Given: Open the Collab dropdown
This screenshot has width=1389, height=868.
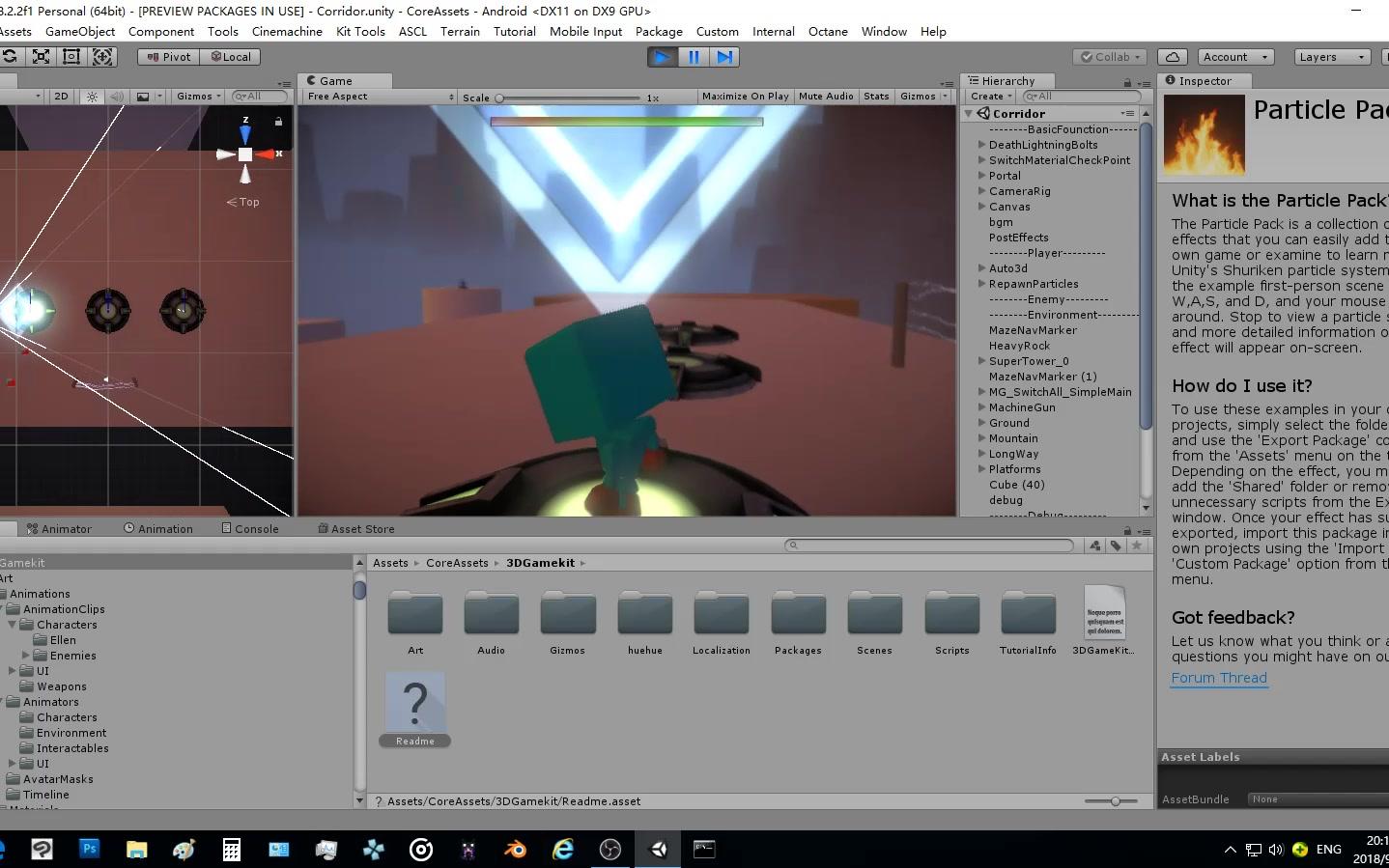Looking at the screenshot, I should (x=1110, y=57).
